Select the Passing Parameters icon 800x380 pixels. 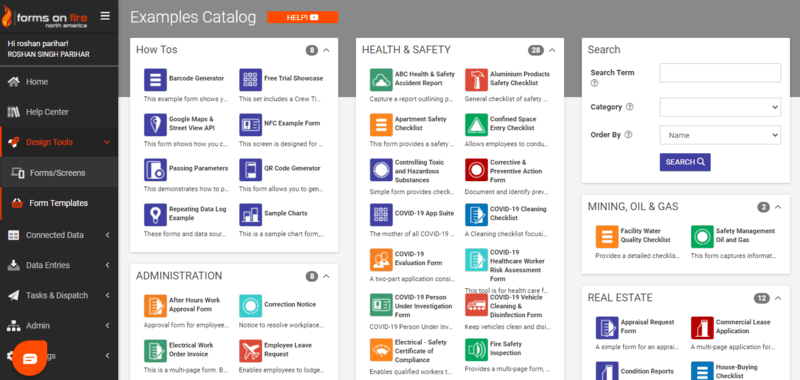[155, 169]
